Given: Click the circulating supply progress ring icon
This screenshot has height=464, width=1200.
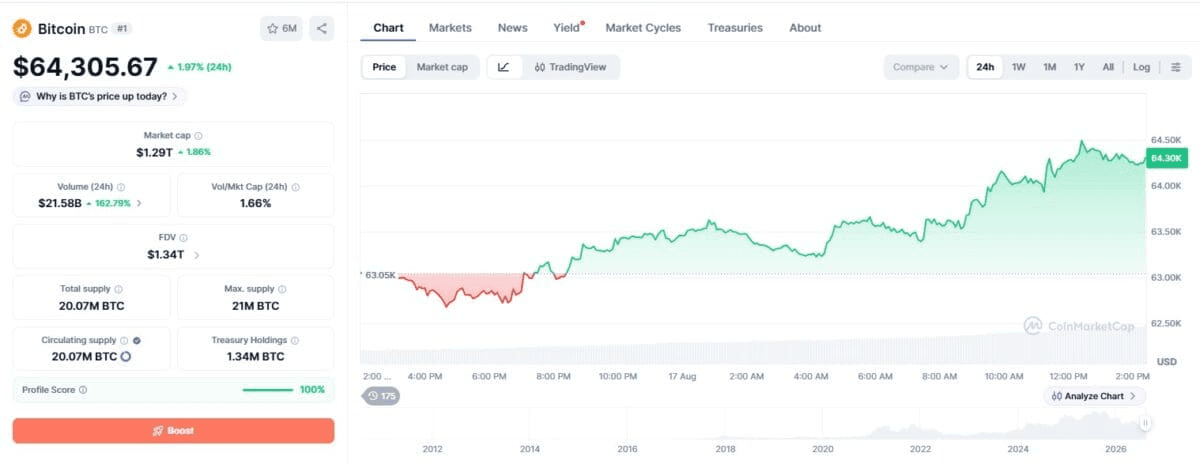Looking at the screenshot, I should 126,357.
